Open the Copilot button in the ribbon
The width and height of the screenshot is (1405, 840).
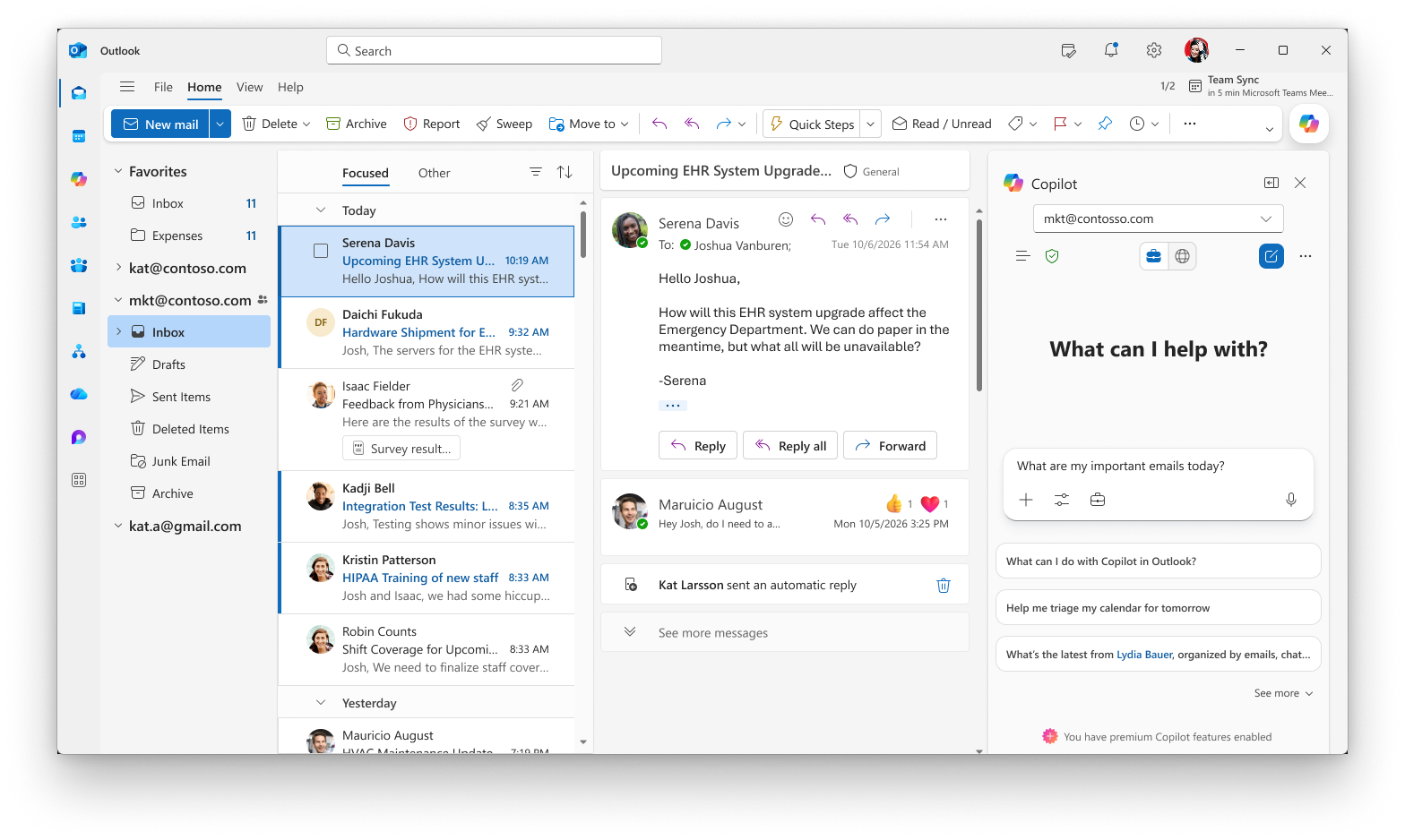[1309, 124]
